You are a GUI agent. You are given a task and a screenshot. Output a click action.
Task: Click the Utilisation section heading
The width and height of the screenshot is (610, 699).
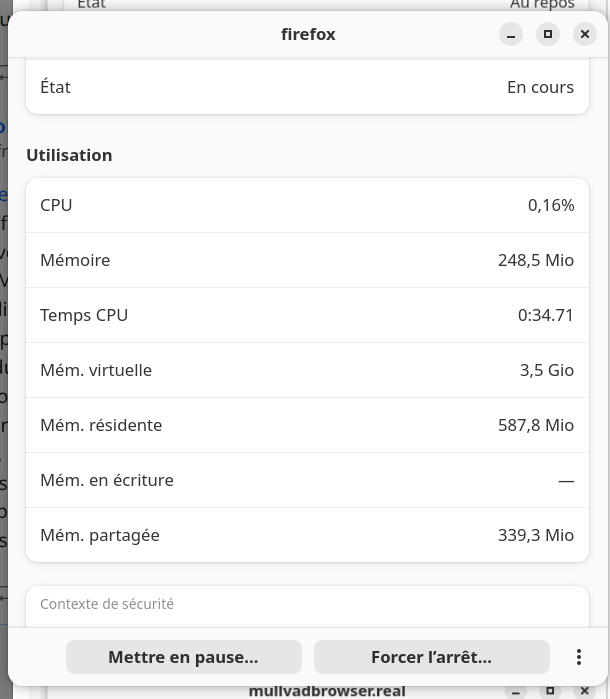pos(69,155)
